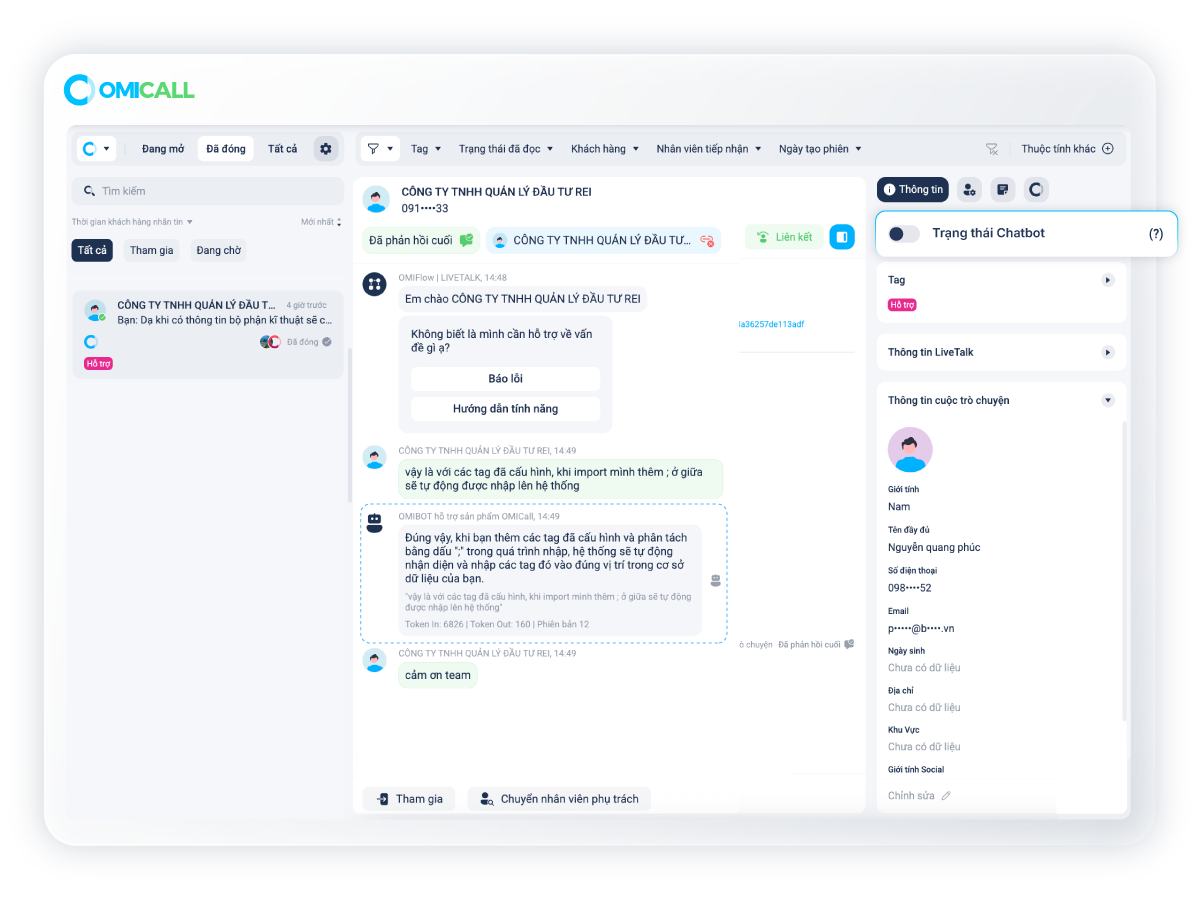Click the Trạng thái Chatbot help (?) icon
The width and height of the screenshot is (1200, 900).
pyautogui.click(x=1156, y=233)
